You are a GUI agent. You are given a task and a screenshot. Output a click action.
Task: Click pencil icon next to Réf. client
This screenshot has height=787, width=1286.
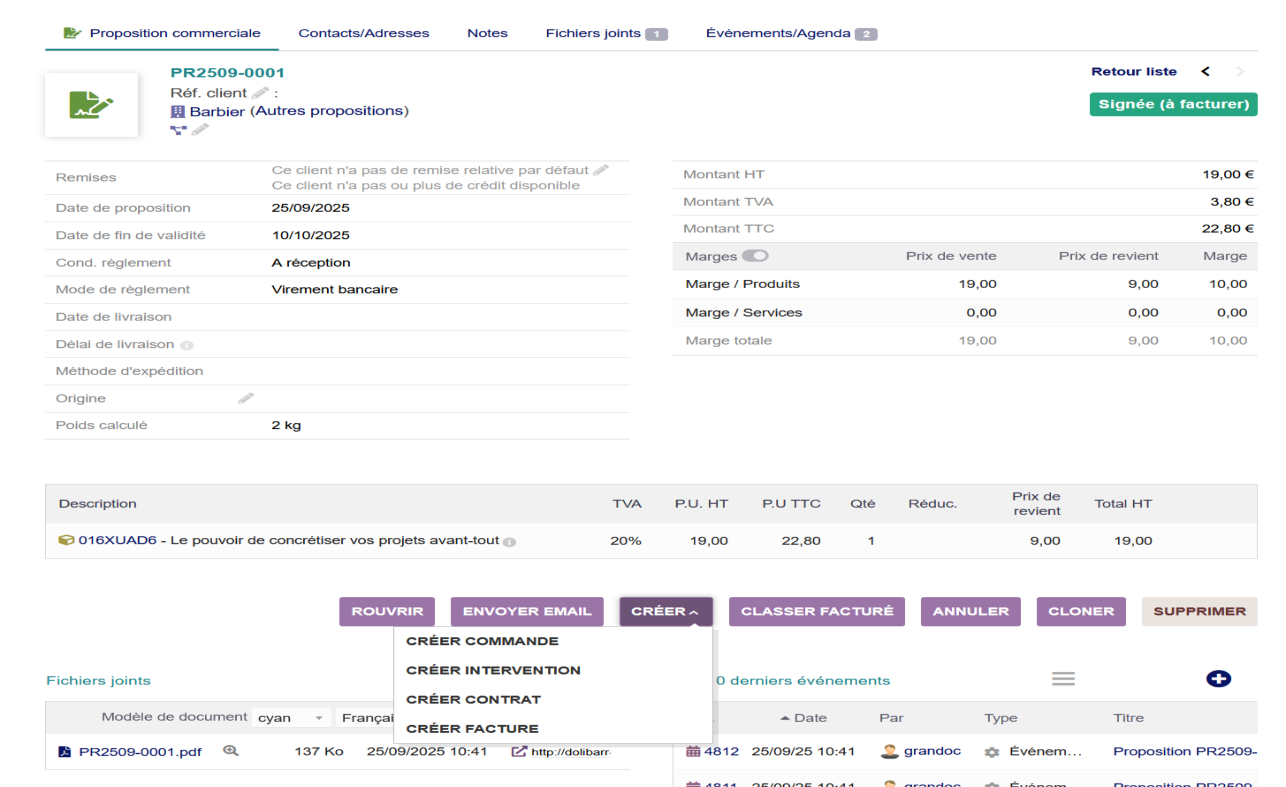coord(260,92)
